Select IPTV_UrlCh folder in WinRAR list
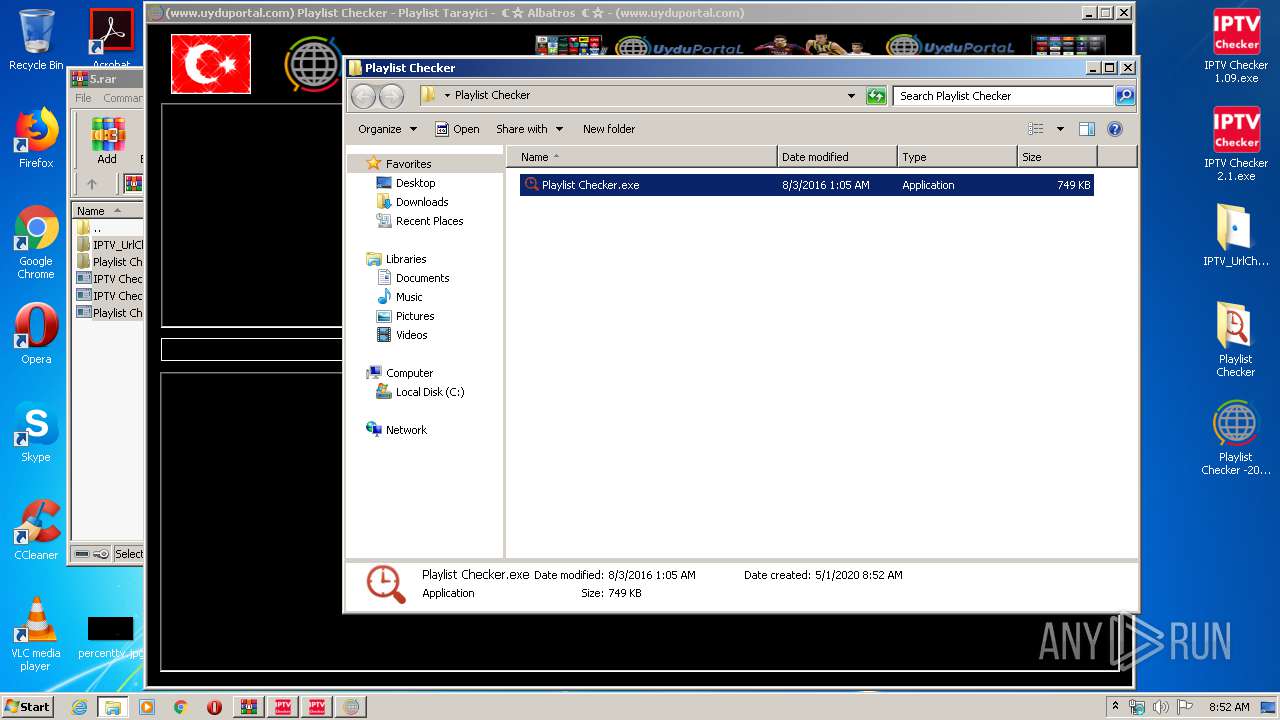This screenshot has width=1280, height=720. point(109,245)
